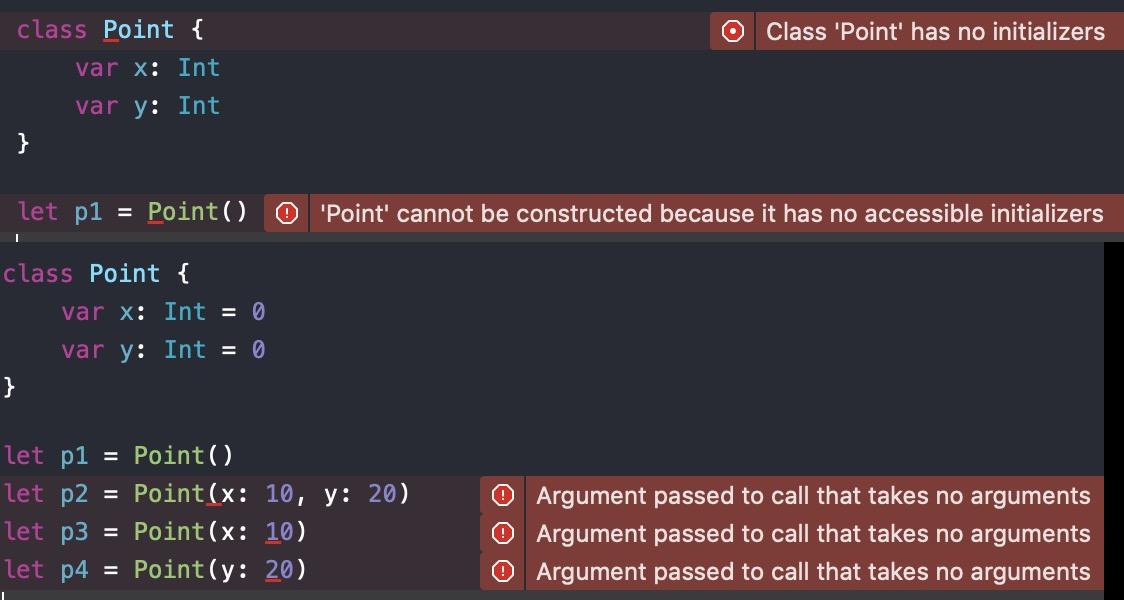
Task: Click Point() in the first 'let p1' line
Action: [197, 212]
